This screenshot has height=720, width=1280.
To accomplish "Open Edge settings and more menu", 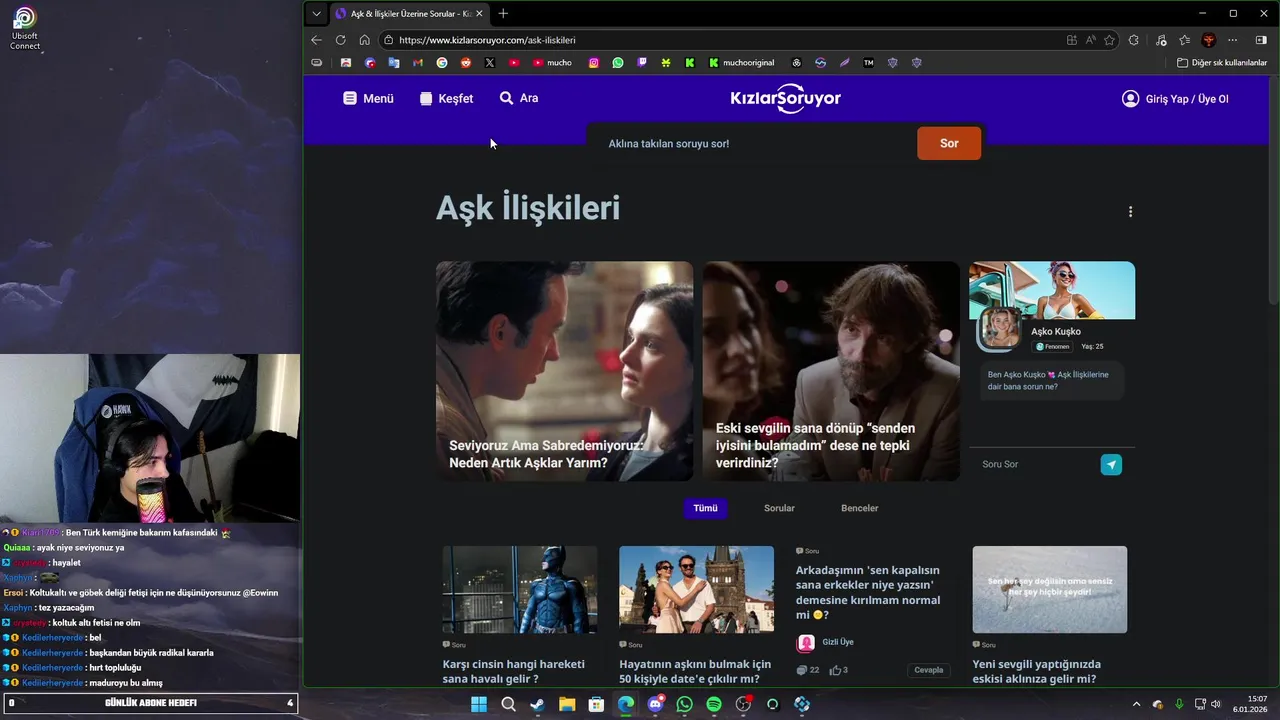I will [1232, 40].
